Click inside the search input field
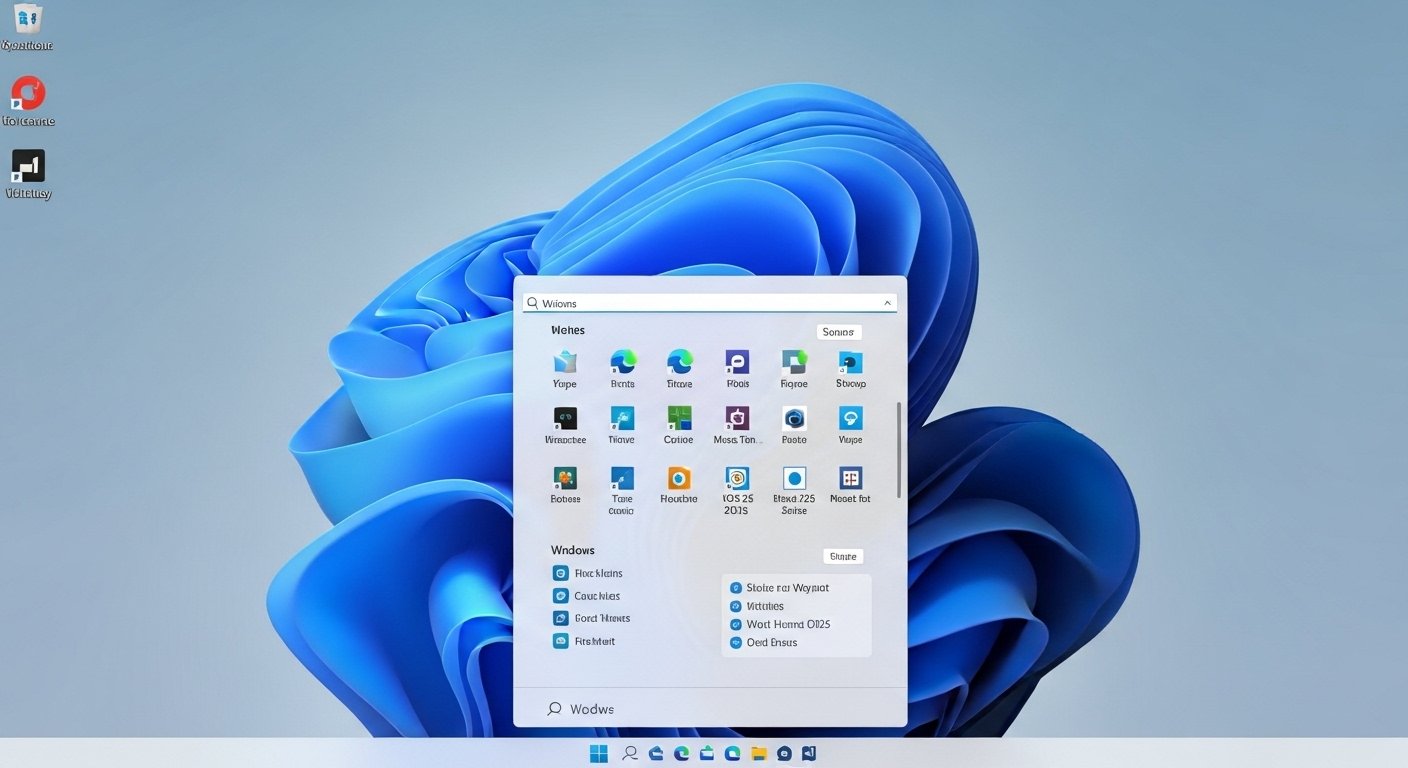The image size is (1408, 768). [700, 302]
